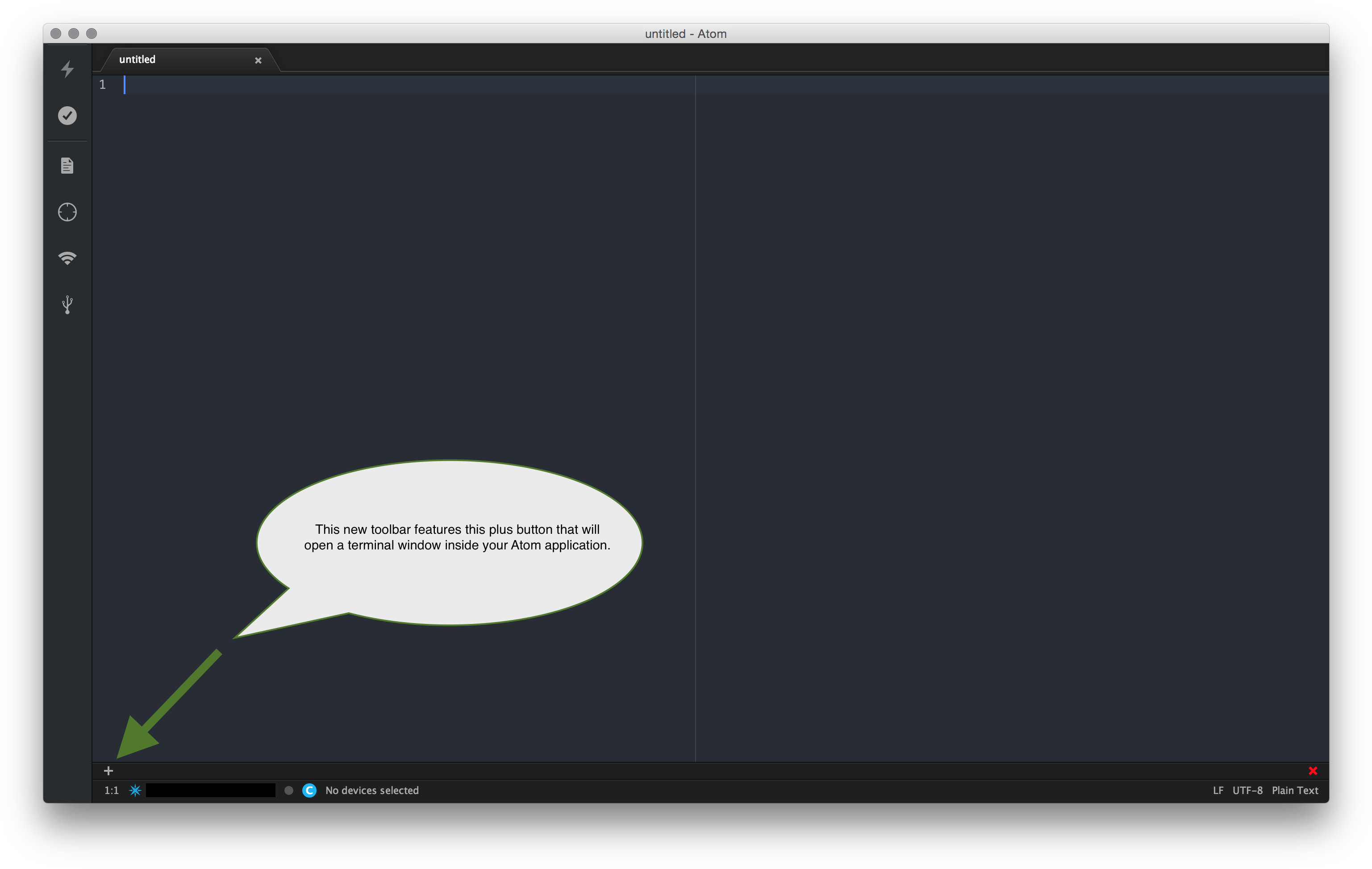Screen dimensions: 1372x869
Task: Click the blue star logo in status bar
Action: (x=135, y=790)
